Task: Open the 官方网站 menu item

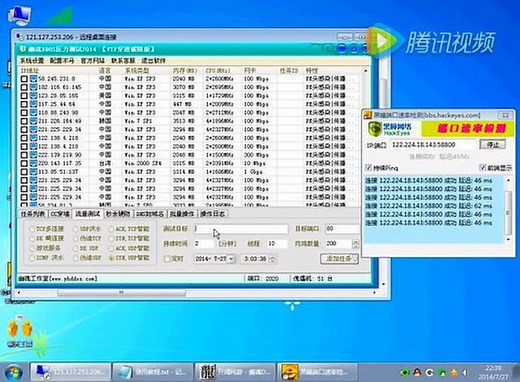Action: pyautogui.click(x=92, y=60)
